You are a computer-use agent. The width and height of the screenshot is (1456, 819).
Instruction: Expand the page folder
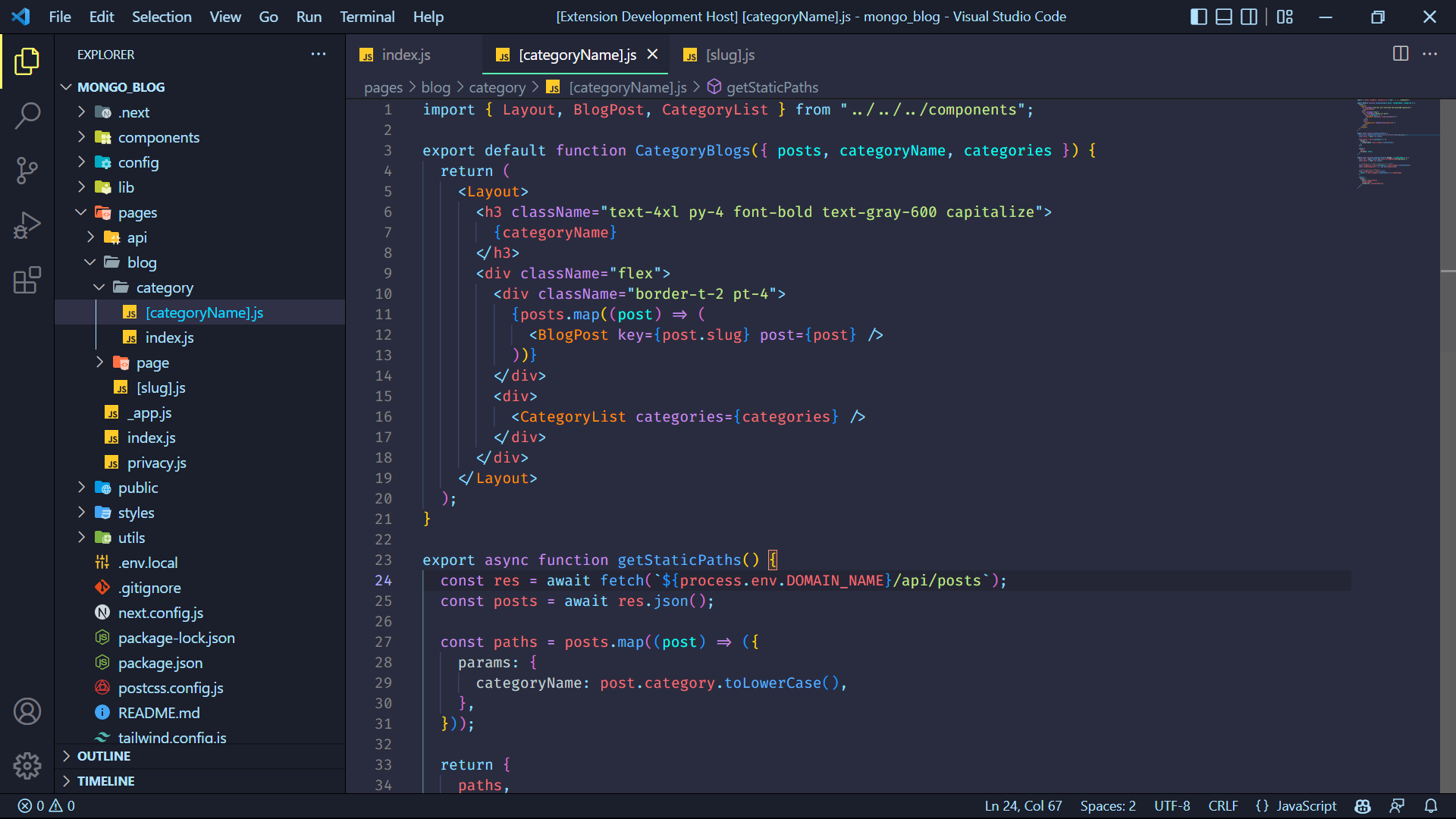pos(152,362)
